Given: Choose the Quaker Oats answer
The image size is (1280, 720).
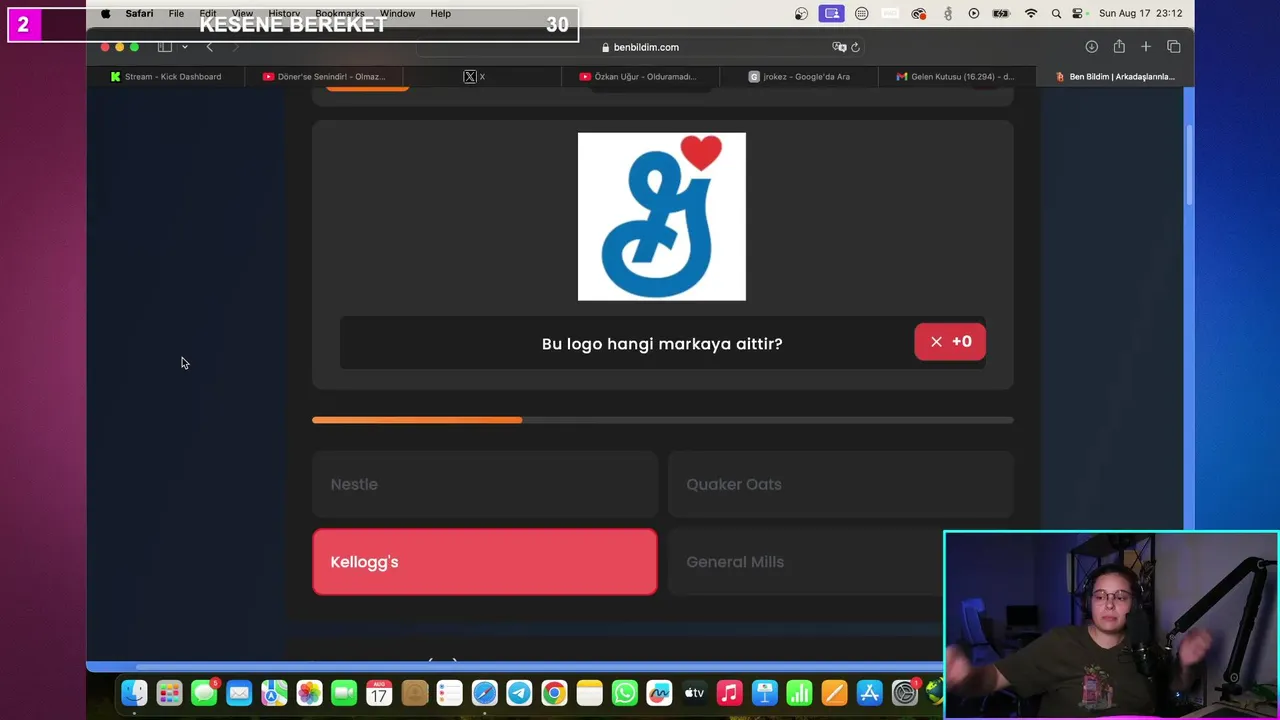Looking at the screenshot, I should coord(840,484).
